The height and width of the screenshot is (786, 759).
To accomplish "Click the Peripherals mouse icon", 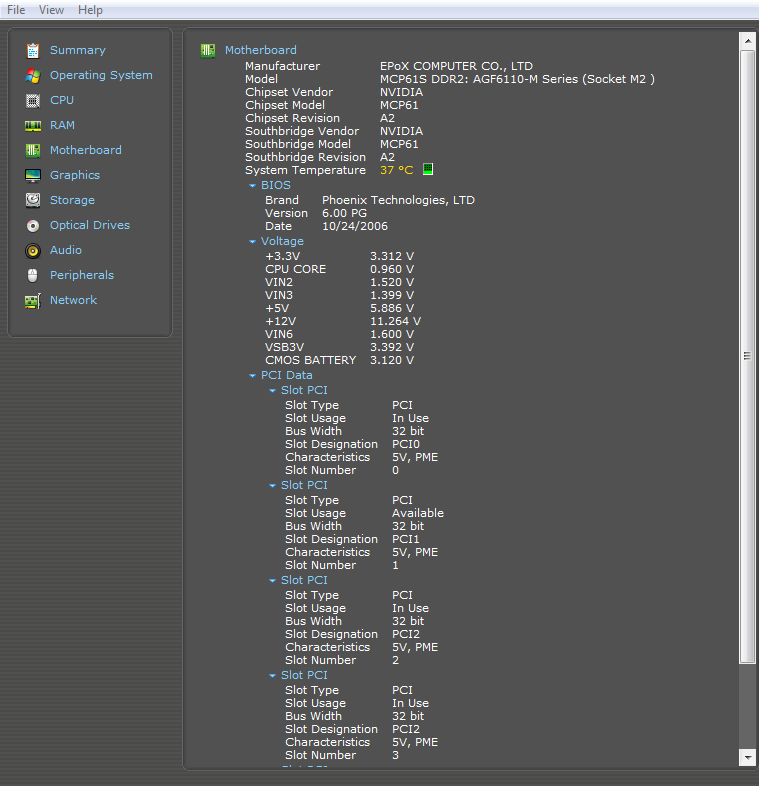I will point(33,276).
